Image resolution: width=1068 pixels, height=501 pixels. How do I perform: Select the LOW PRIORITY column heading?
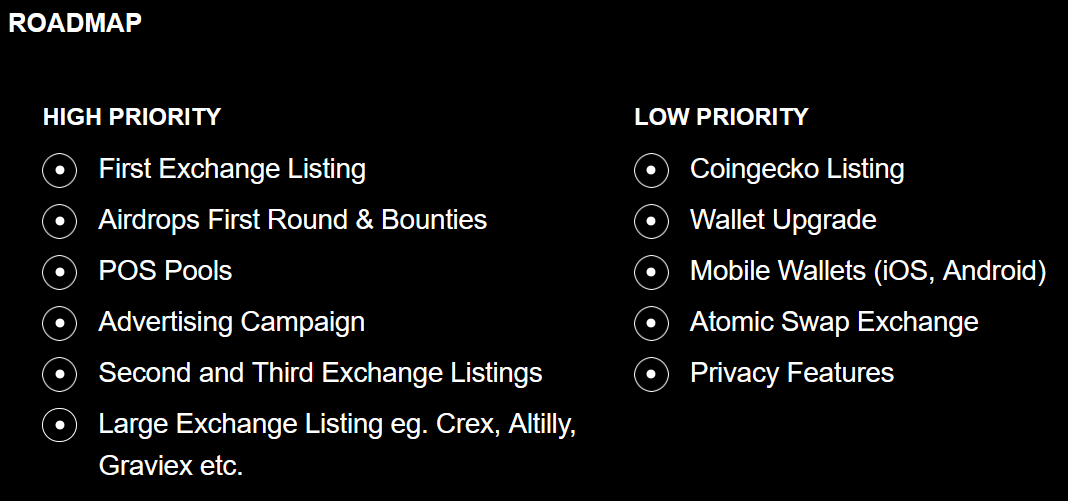(x=721, y=117)
